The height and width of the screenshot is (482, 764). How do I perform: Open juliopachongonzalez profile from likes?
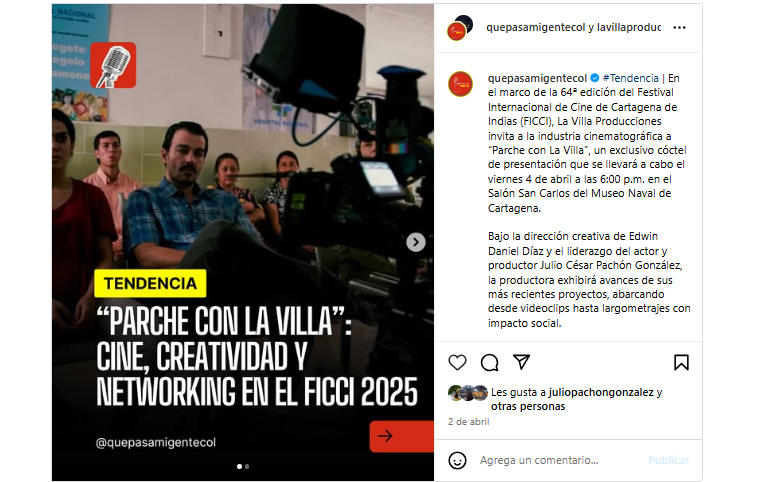point(601,392)
